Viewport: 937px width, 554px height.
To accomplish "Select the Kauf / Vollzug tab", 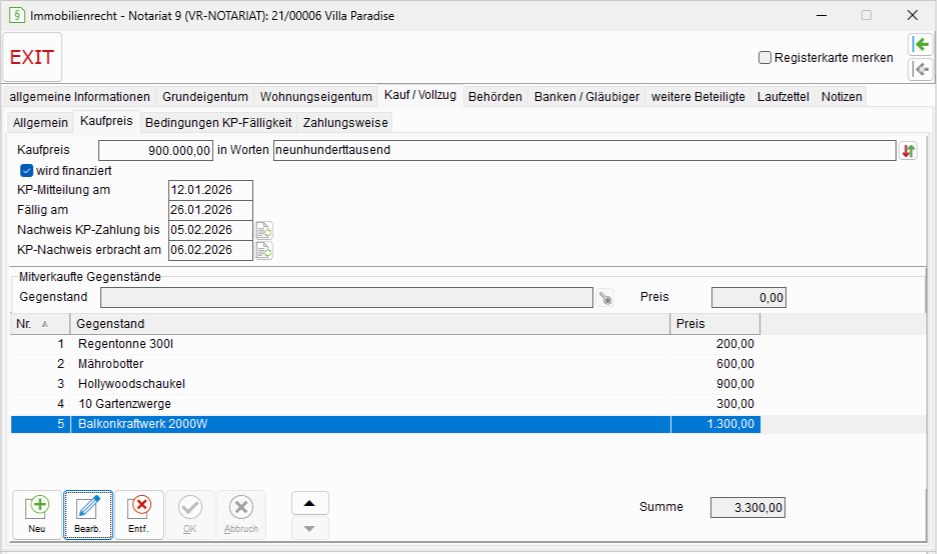I will point(420,95).
